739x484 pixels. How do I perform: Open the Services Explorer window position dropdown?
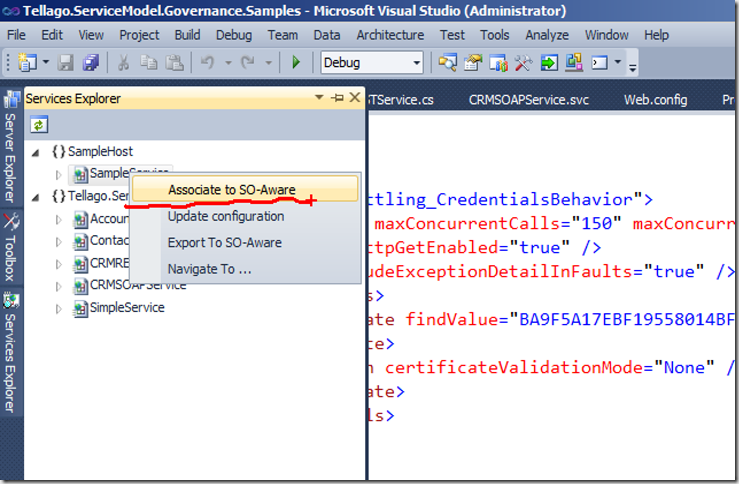319,98
